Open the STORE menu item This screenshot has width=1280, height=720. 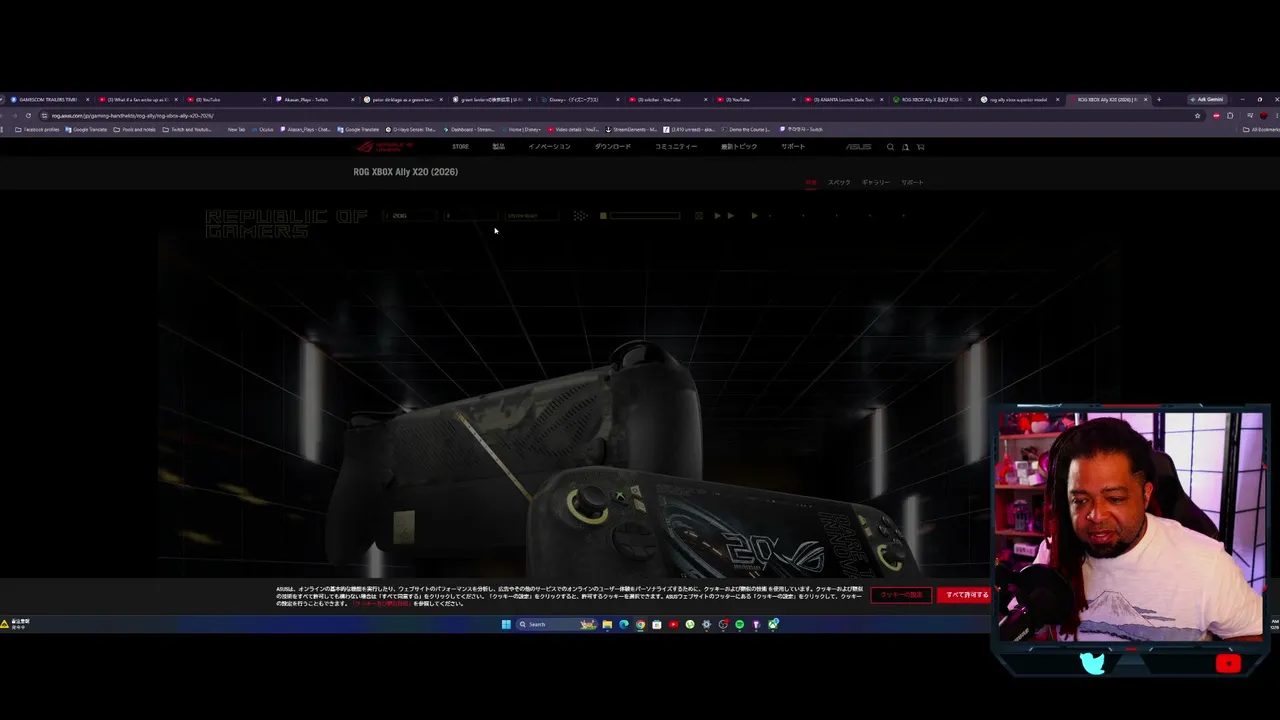(x=460, y=147)
